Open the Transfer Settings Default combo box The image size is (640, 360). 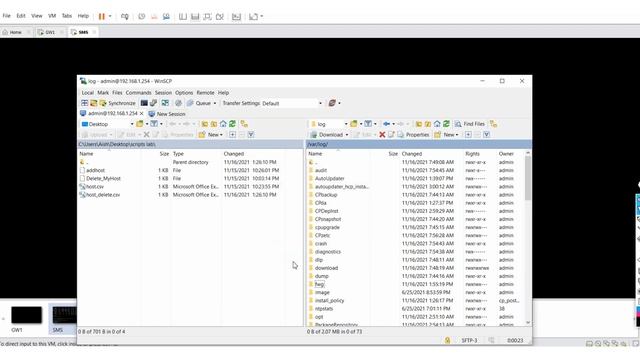[x=291, y=103]
